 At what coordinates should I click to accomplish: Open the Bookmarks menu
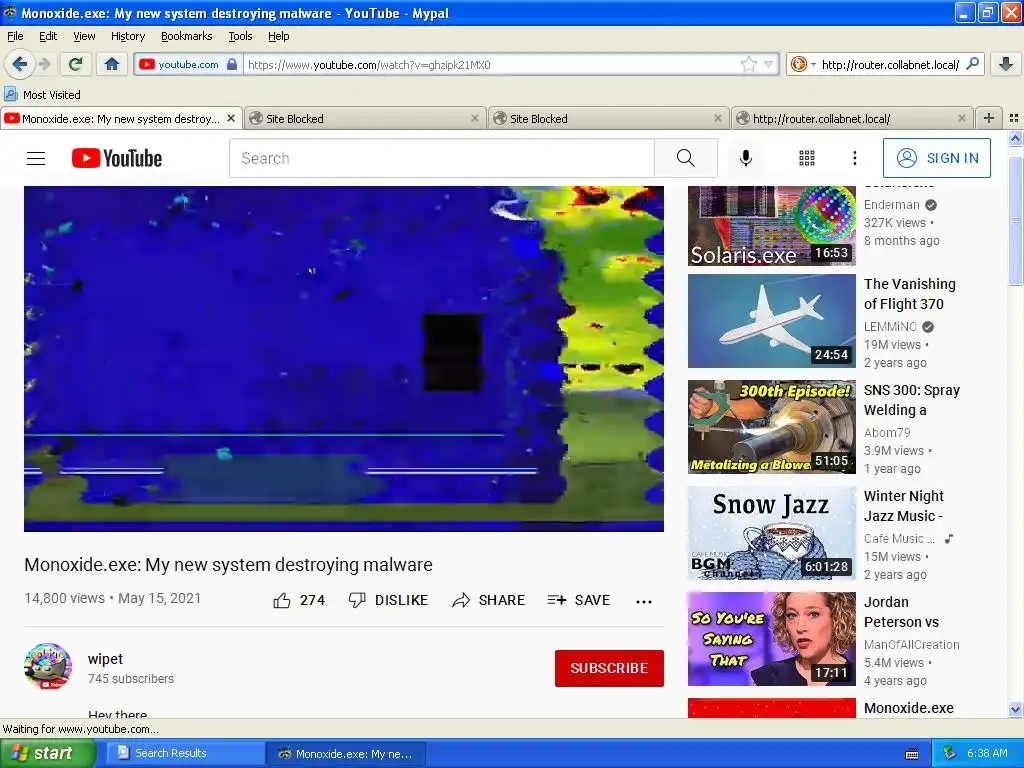click(186, 36)
